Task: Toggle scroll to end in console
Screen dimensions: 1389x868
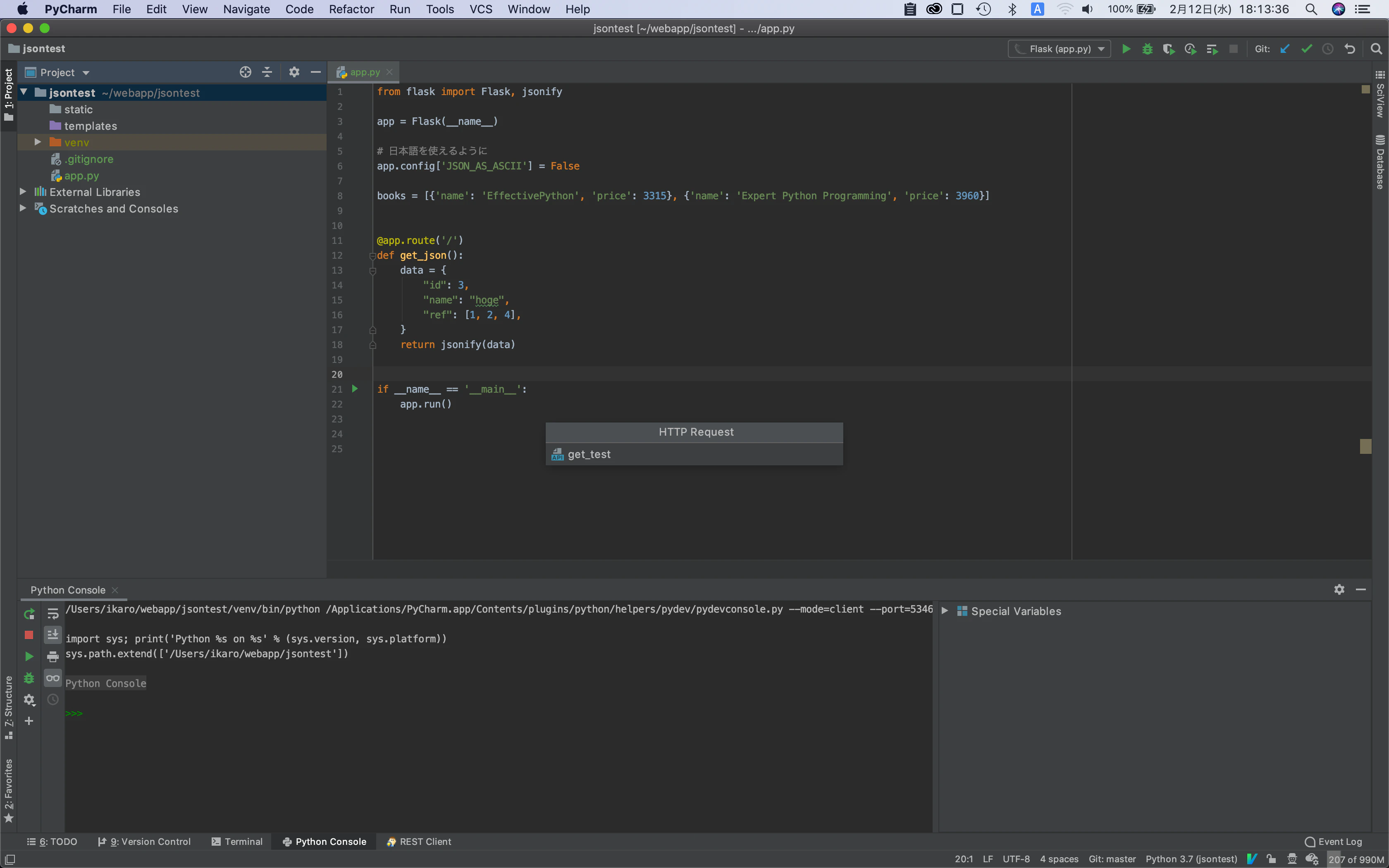Action: [x=53, y=635]
